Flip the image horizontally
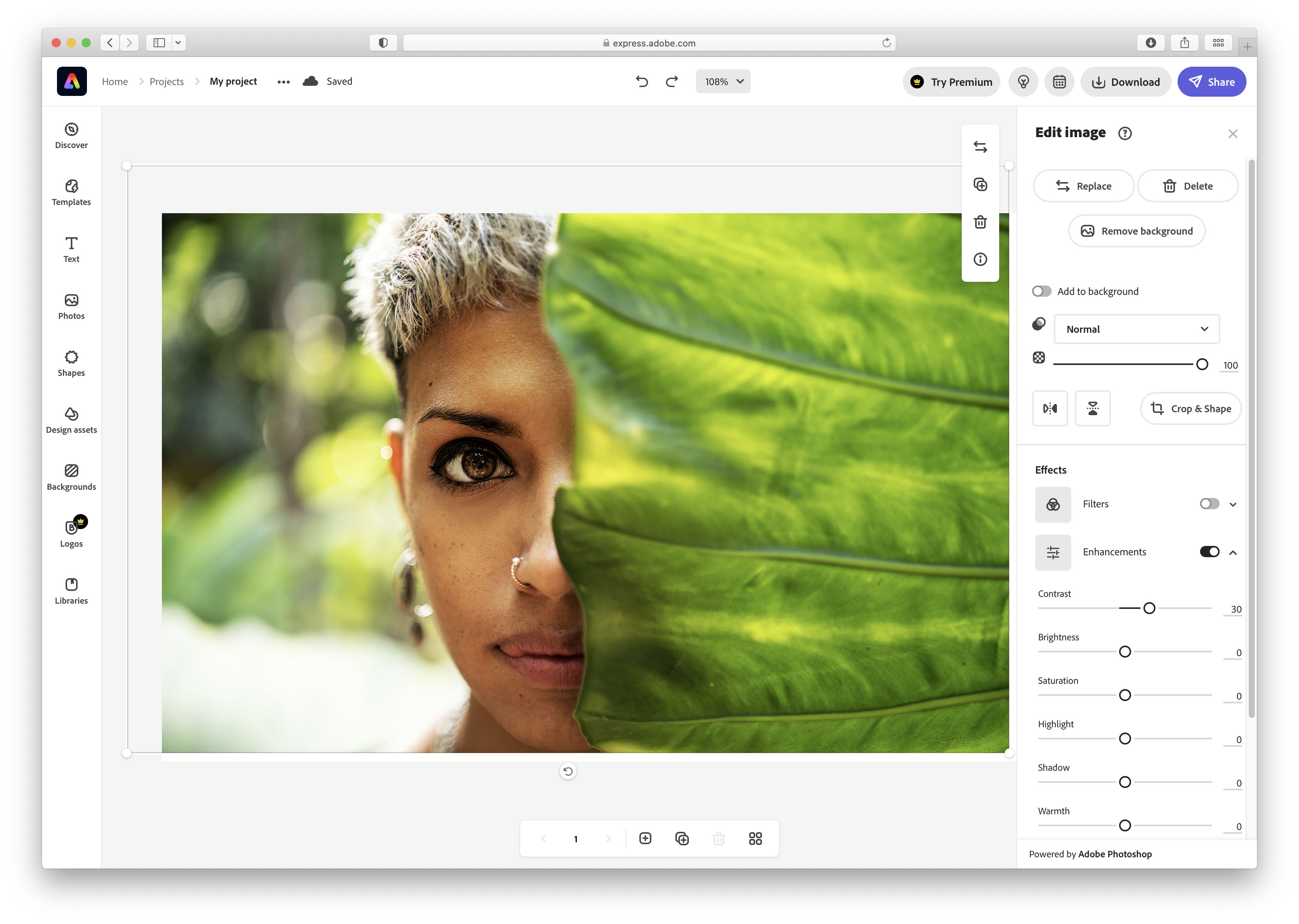The image size is (1299, 924). pyautogui.click(x=1050, y=408)
